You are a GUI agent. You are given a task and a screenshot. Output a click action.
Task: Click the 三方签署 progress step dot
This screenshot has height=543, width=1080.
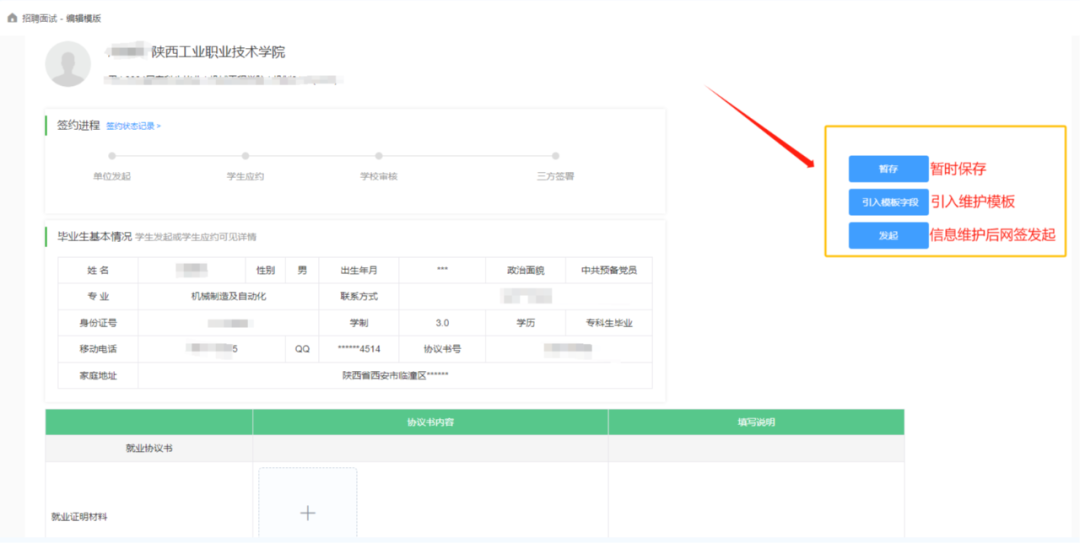point(556,156)
